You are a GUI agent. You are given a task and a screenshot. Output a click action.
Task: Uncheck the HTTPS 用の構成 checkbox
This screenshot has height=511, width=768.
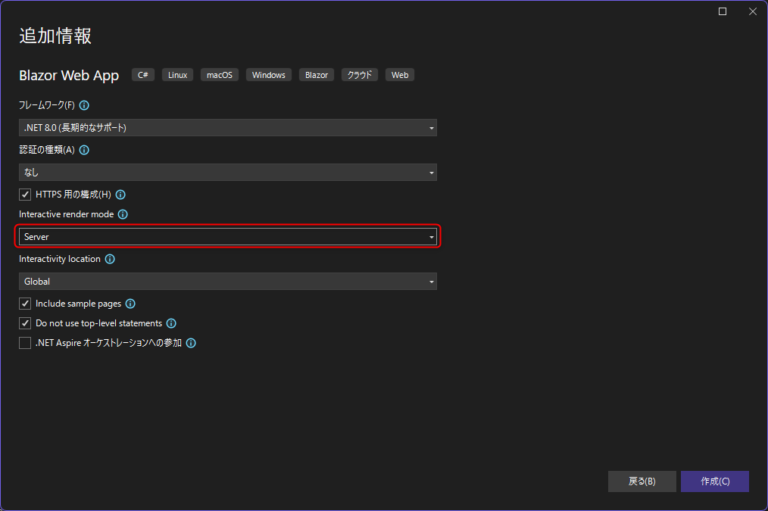click(x=25, y=194)
